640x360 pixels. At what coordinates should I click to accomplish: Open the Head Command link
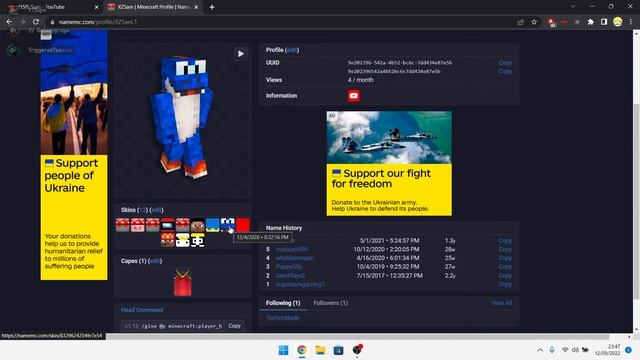pyautogui.click(x=142, y=310)
